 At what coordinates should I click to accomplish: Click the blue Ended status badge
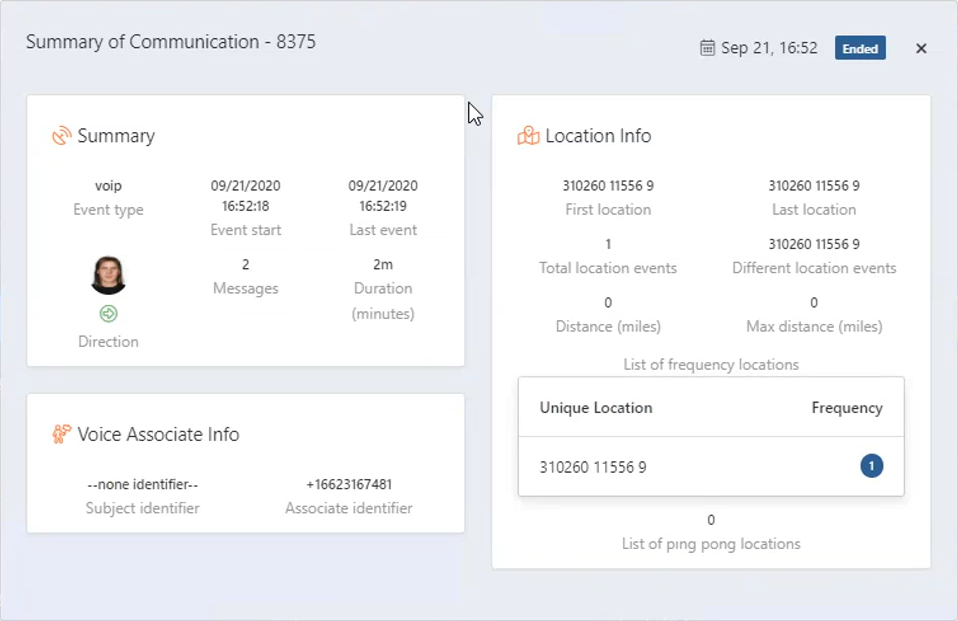click(860, 48)
